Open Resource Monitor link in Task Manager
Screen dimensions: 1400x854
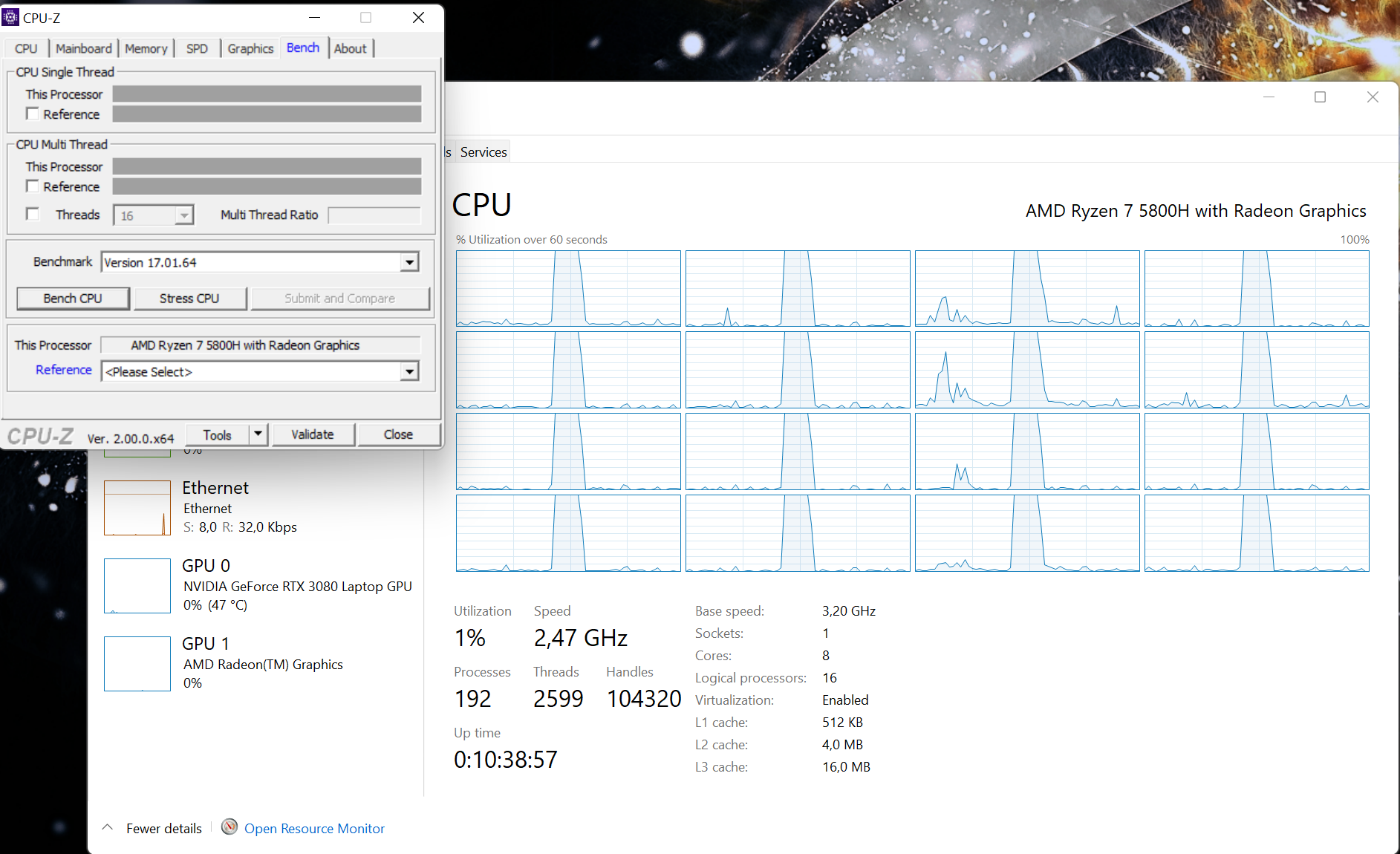point(314,828)
